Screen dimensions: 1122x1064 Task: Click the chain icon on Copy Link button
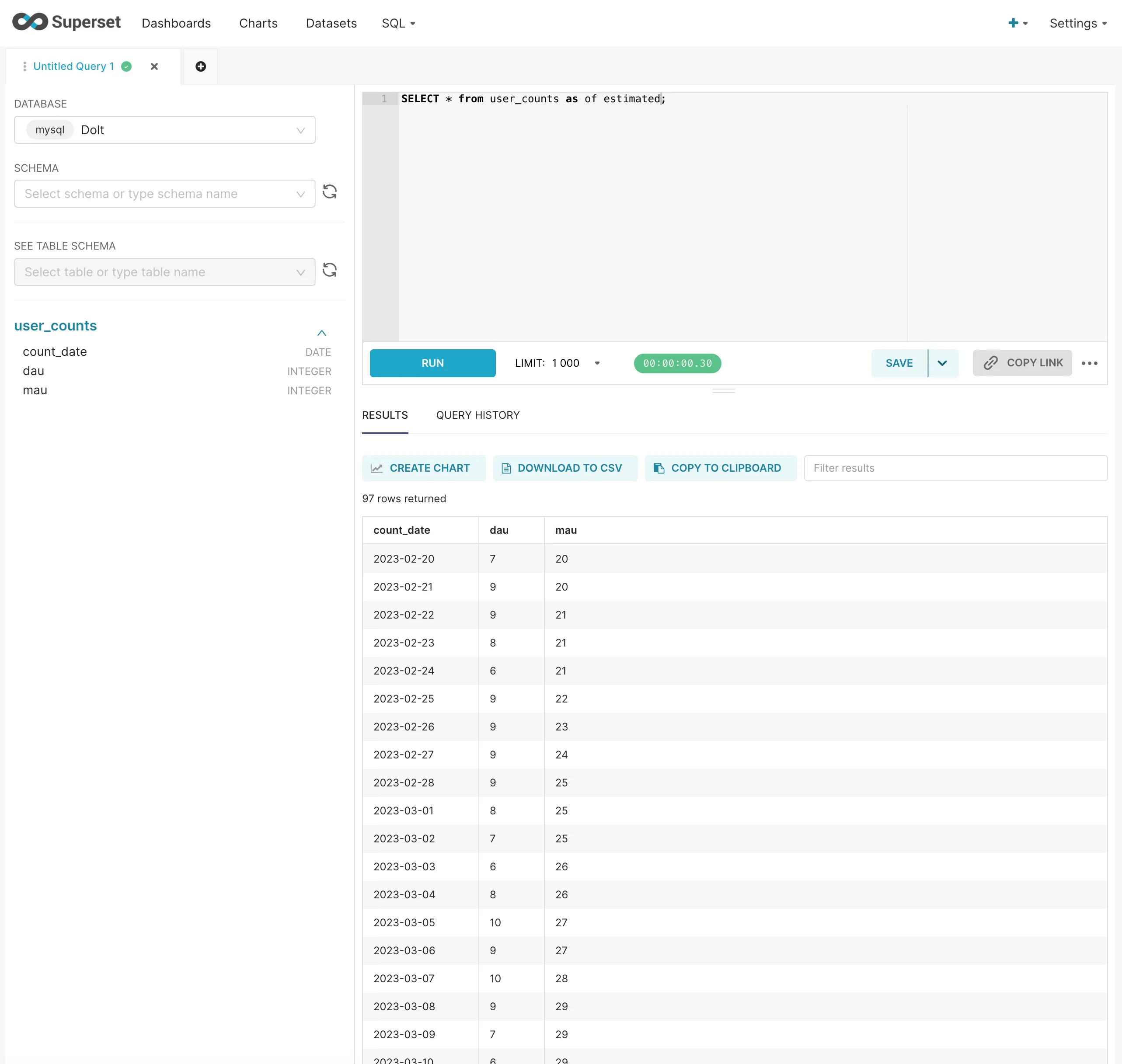pos(990,363)
